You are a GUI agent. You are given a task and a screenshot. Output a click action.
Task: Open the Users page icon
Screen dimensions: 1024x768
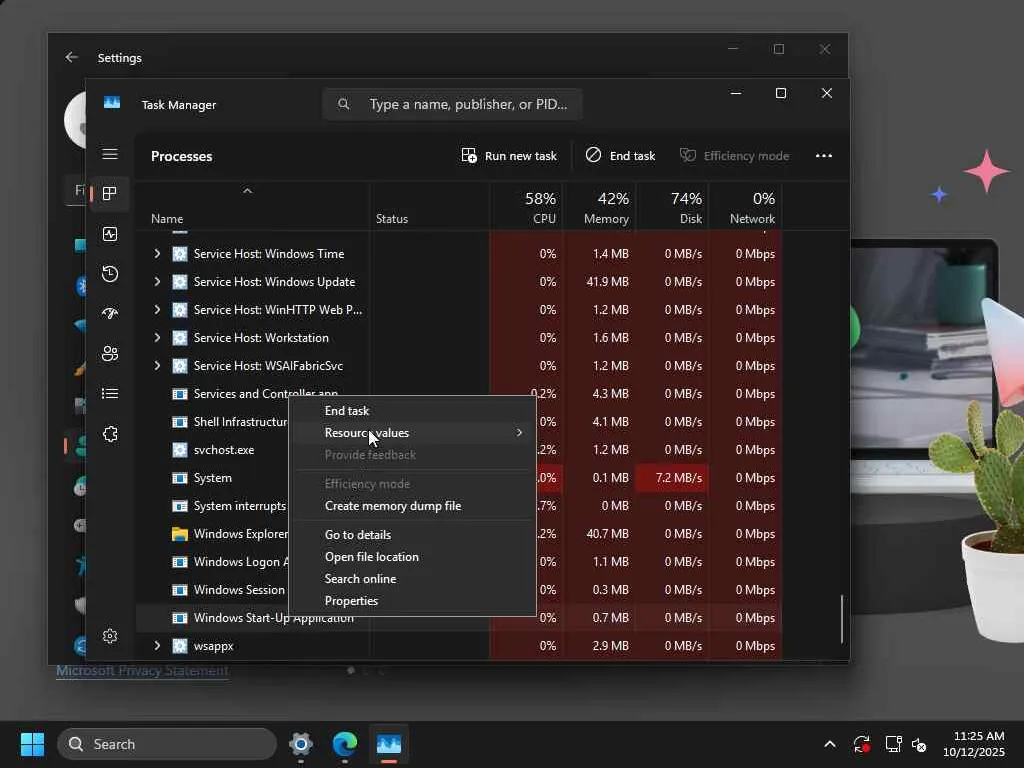(110, 354)
